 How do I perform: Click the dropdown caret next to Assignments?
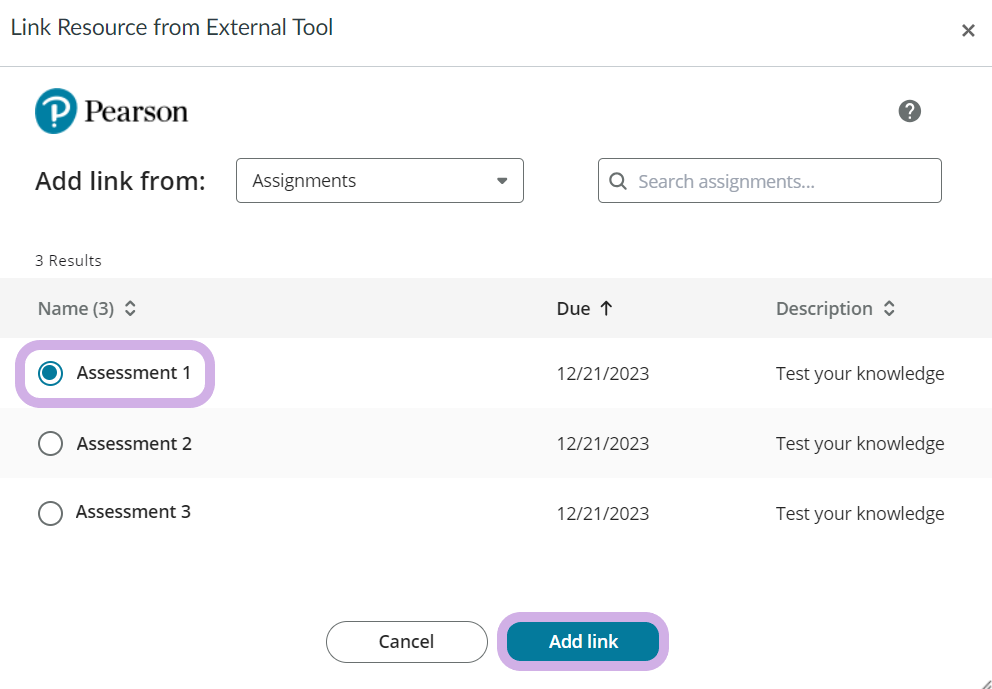point(502,181)
